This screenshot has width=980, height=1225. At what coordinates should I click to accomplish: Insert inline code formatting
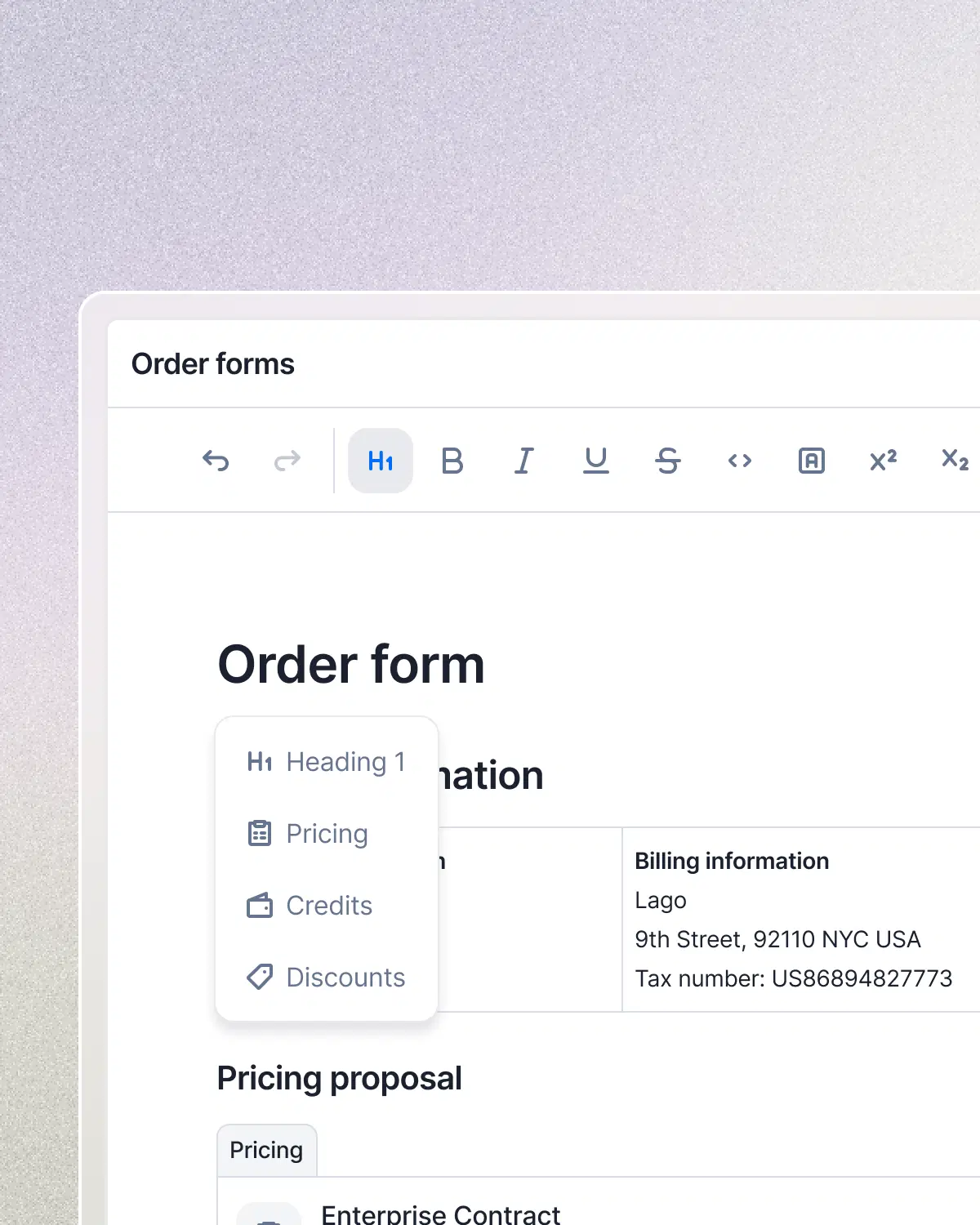740,461
